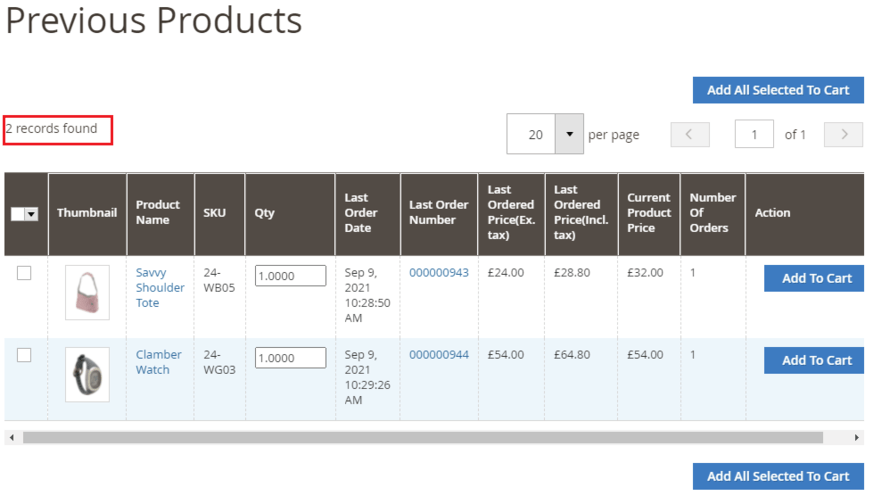This screenshot has width=890, height=504.
Task: Expand the per page dropdown arrow
Action: click(x=569, y=134)
